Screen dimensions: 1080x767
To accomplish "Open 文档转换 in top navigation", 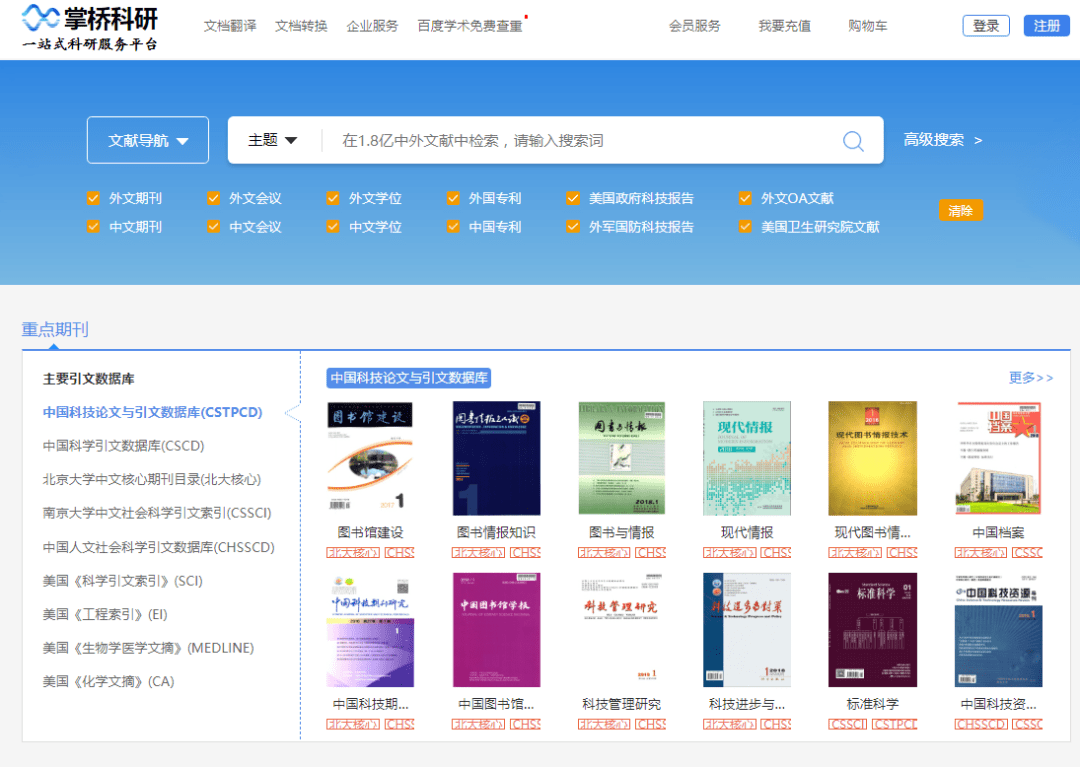I will coord(301,26).
